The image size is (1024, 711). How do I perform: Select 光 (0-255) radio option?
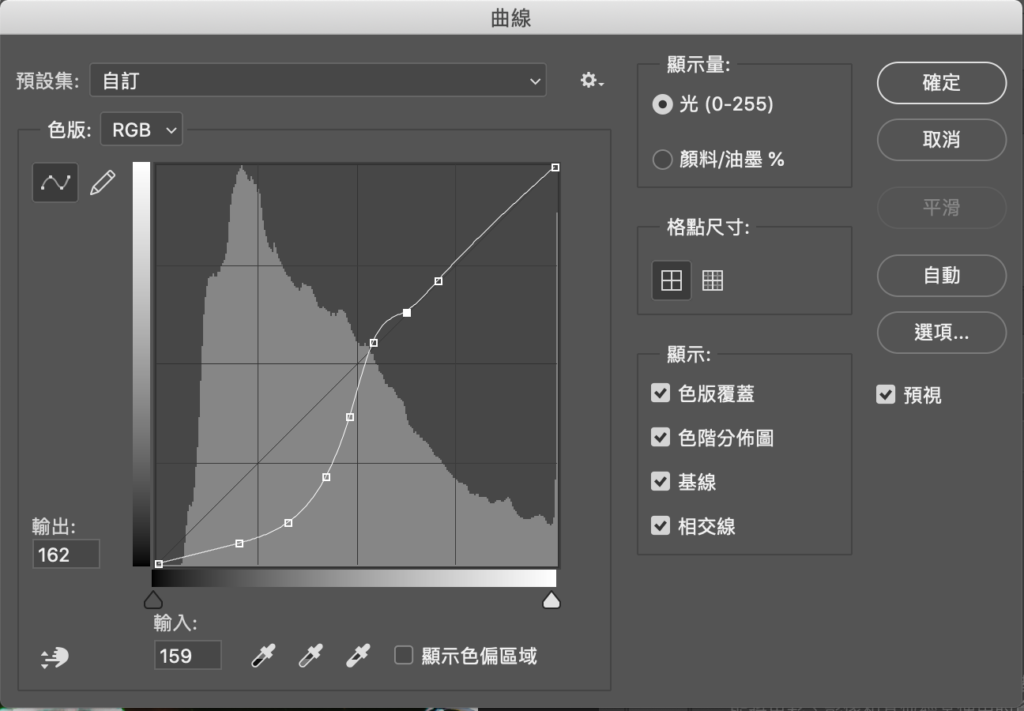662,104
